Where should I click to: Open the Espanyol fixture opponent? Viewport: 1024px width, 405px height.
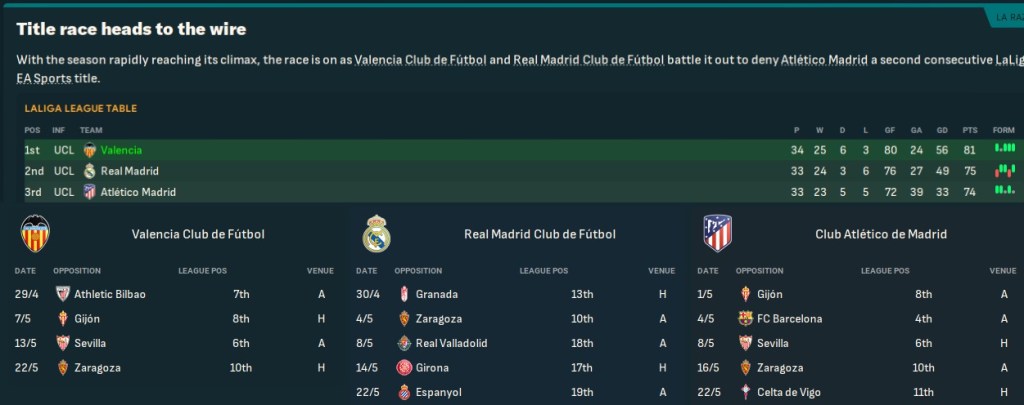[436, 392]
